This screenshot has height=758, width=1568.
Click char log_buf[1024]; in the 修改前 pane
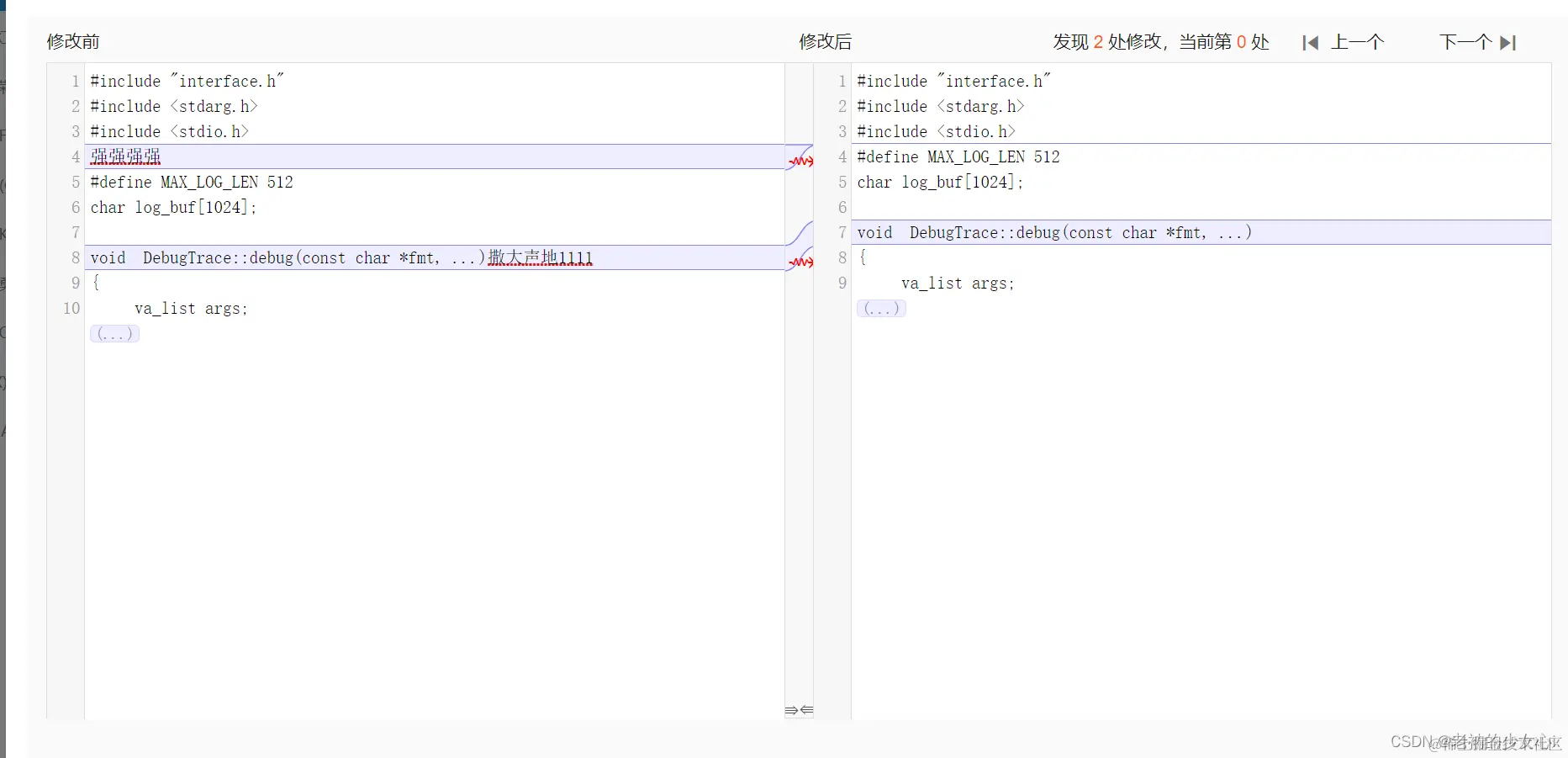[173, 207]
